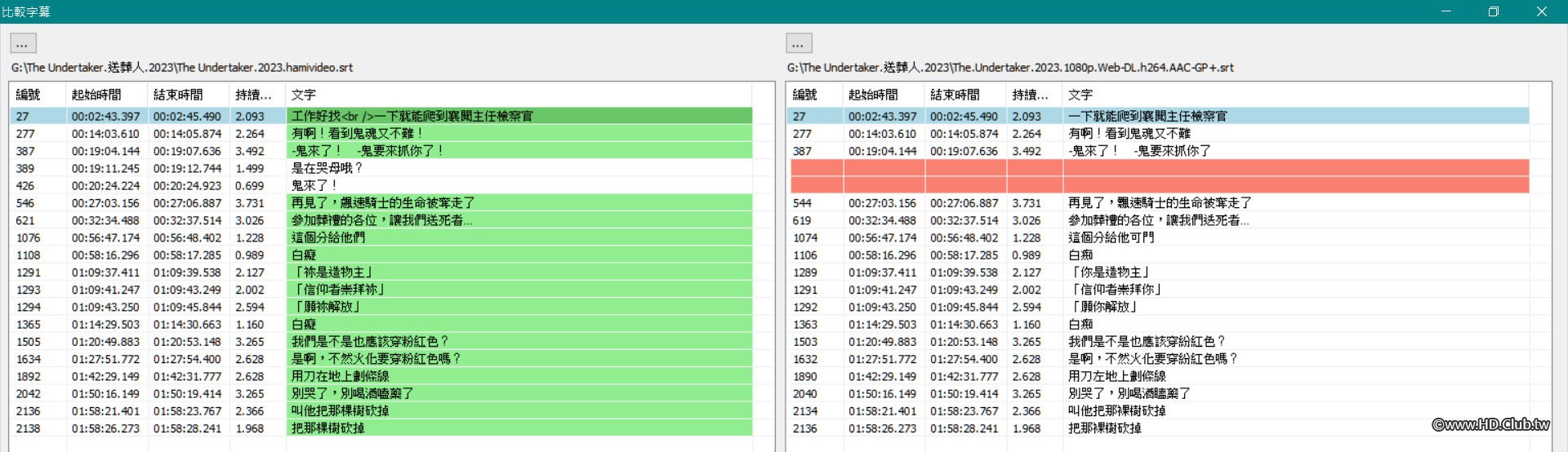
Task: Open left subtitle file browse button
Action: [x=23, y=43]
